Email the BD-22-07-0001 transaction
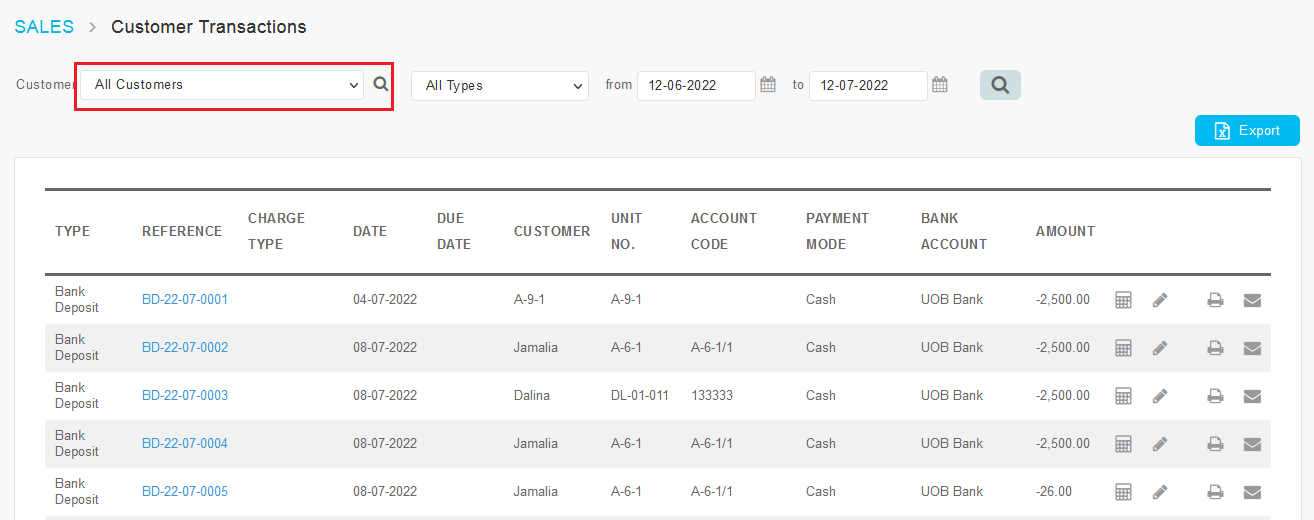Viewport: 1314px width, 520px height. (1252, 300)
